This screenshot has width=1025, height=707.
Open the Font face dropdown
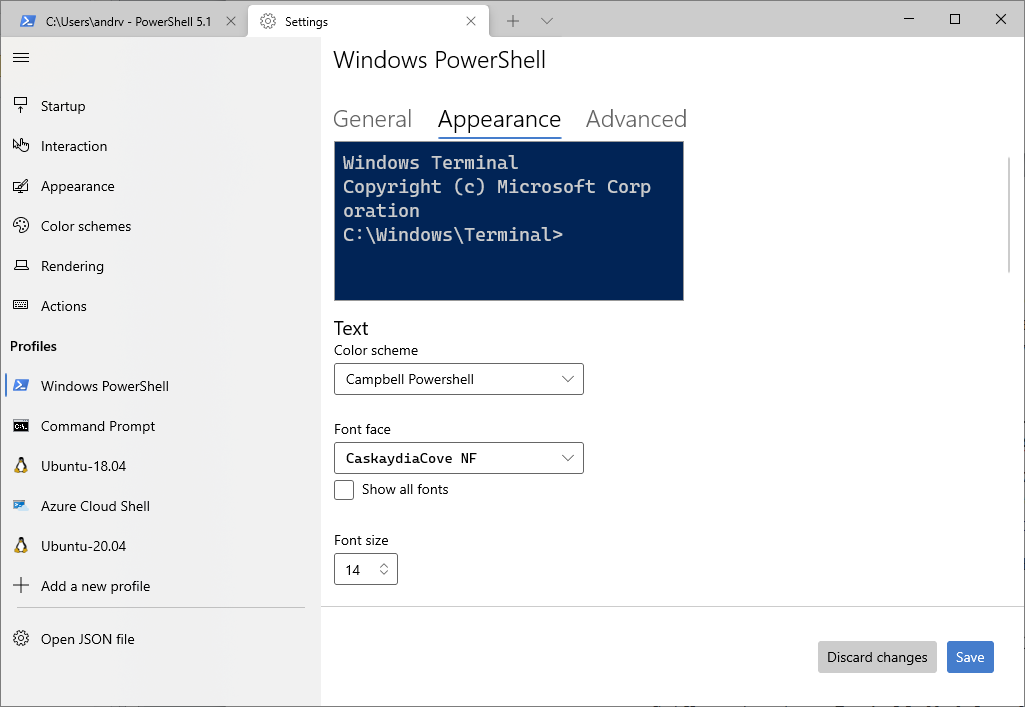click(x=459, y=458)
